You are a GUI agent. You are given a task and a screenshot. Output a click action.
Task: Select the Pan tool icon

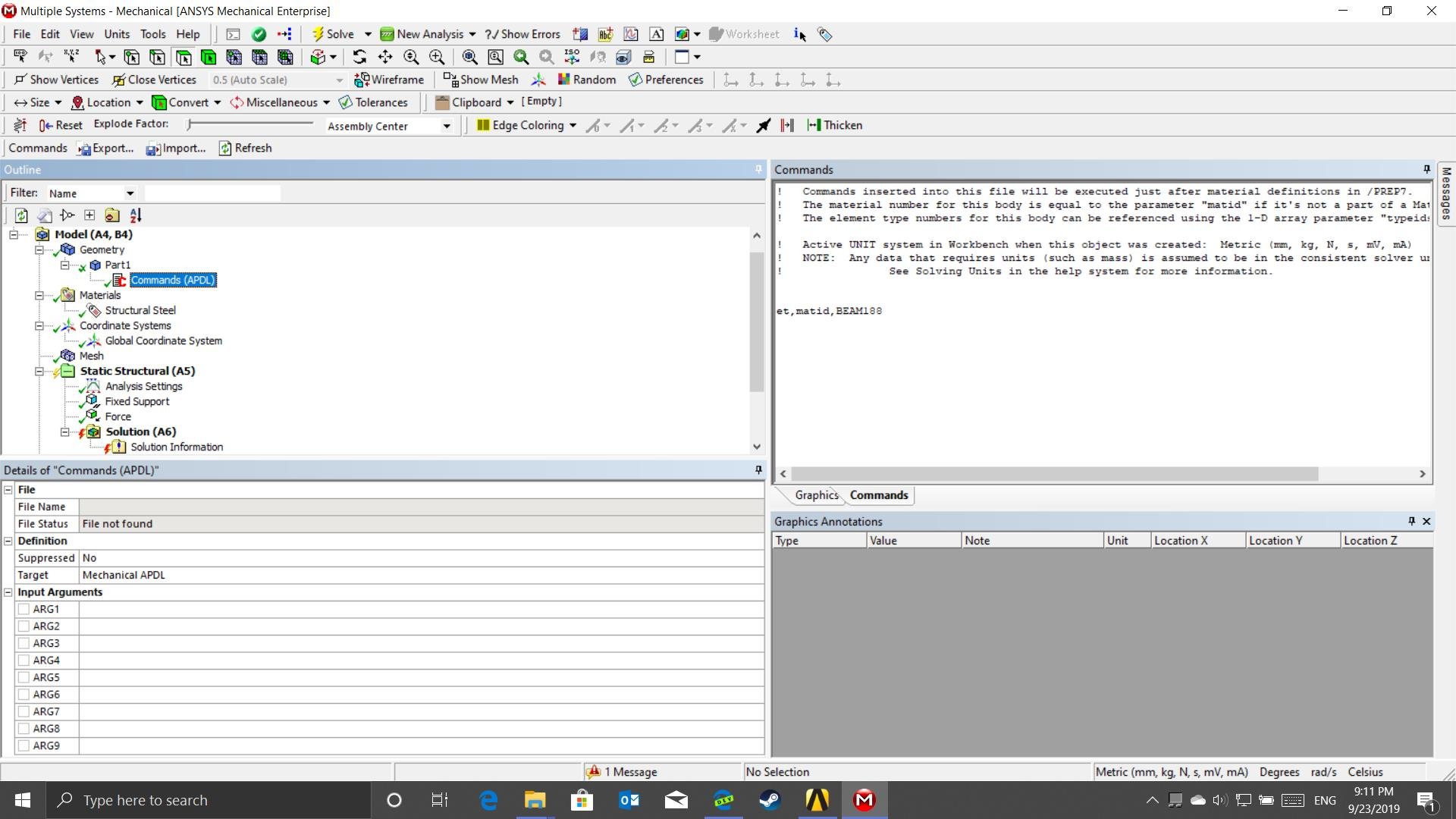point(385,57)
